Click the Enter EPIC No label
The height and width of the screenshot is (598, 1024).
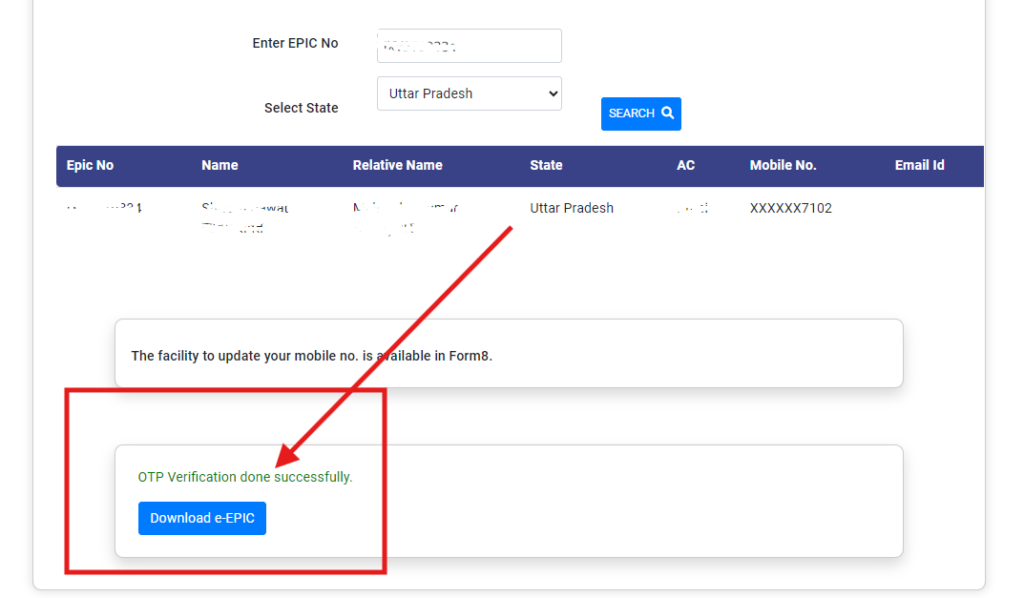click(295, 43)
